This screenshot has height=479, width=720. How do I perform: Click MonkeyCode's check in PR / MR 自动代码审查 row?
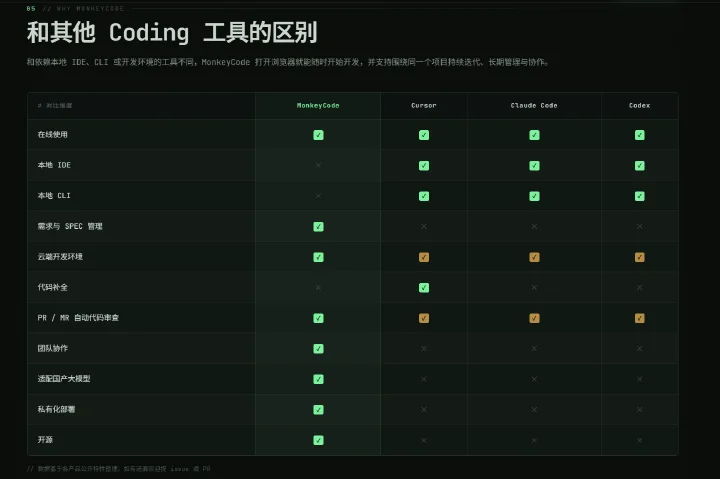318,318
